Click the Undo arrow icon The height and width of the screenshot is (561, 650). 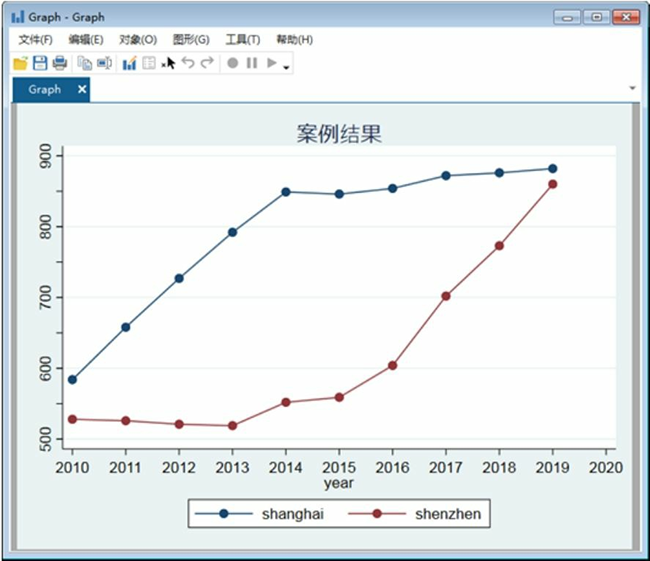tap(188, 63)
